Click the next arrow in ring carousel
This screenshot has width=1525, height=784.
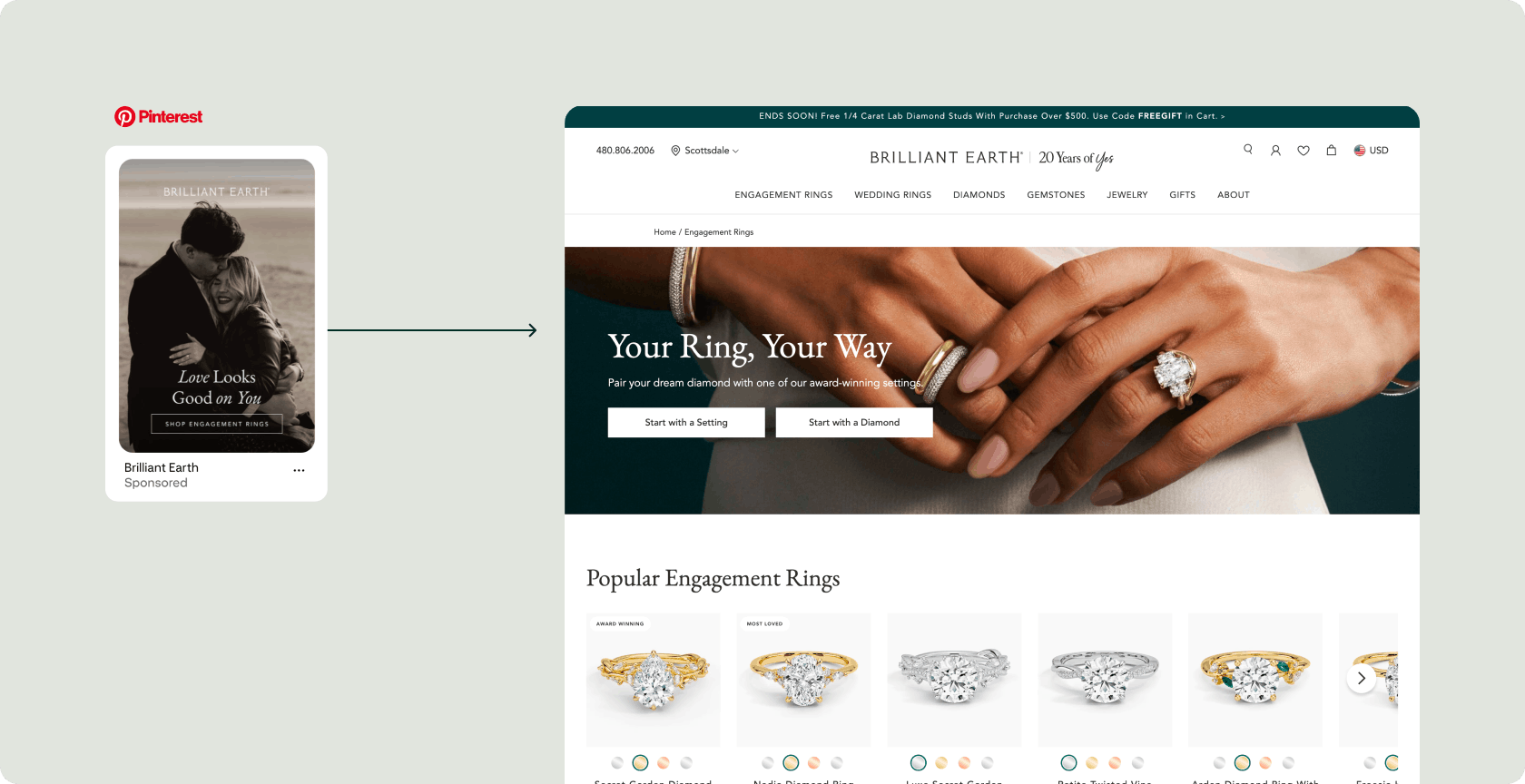pyautogui.click(x=1361, y=678)
